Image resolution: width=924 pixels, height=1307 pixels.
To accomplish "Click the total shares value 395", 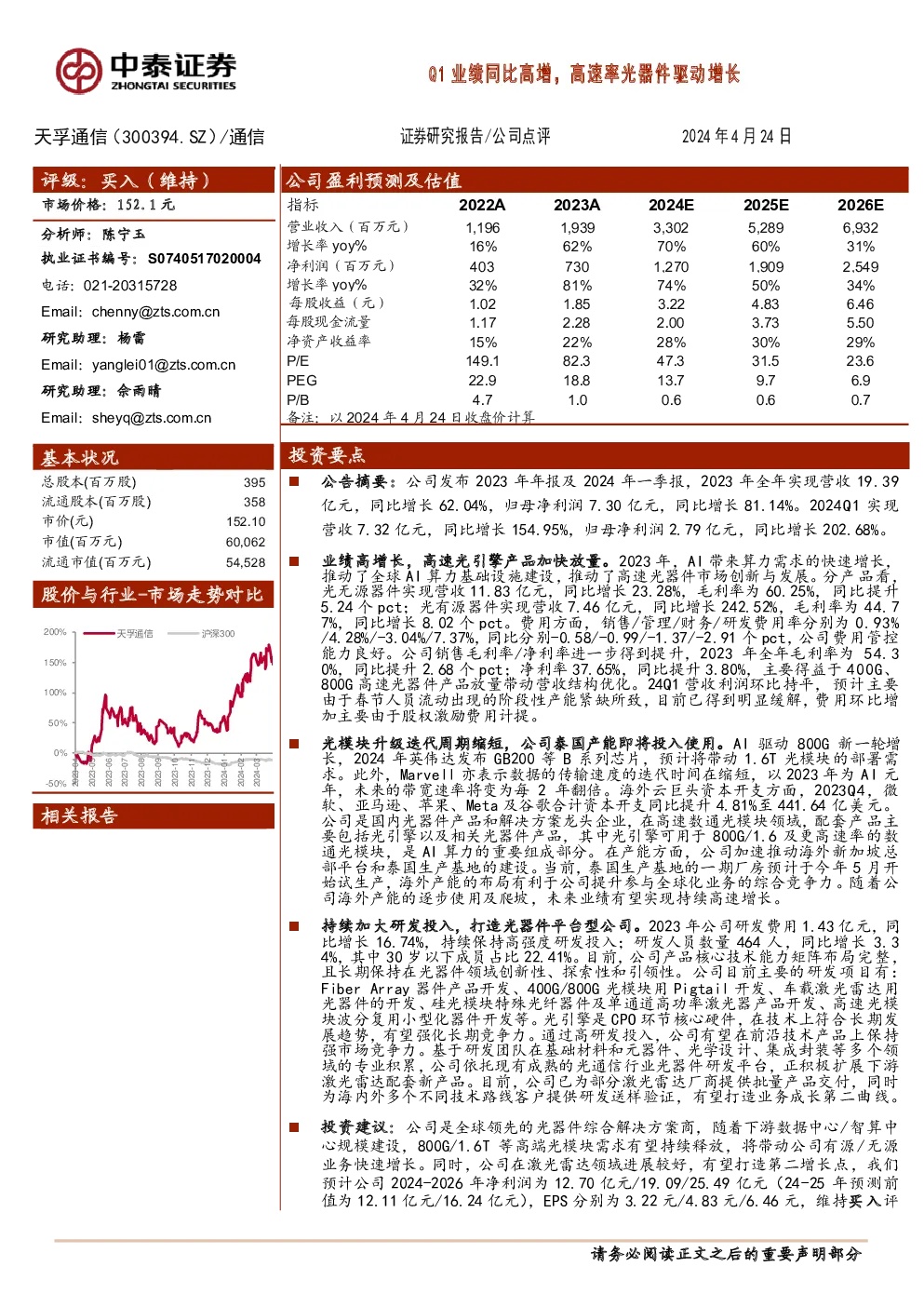I will tap(255, 482).
